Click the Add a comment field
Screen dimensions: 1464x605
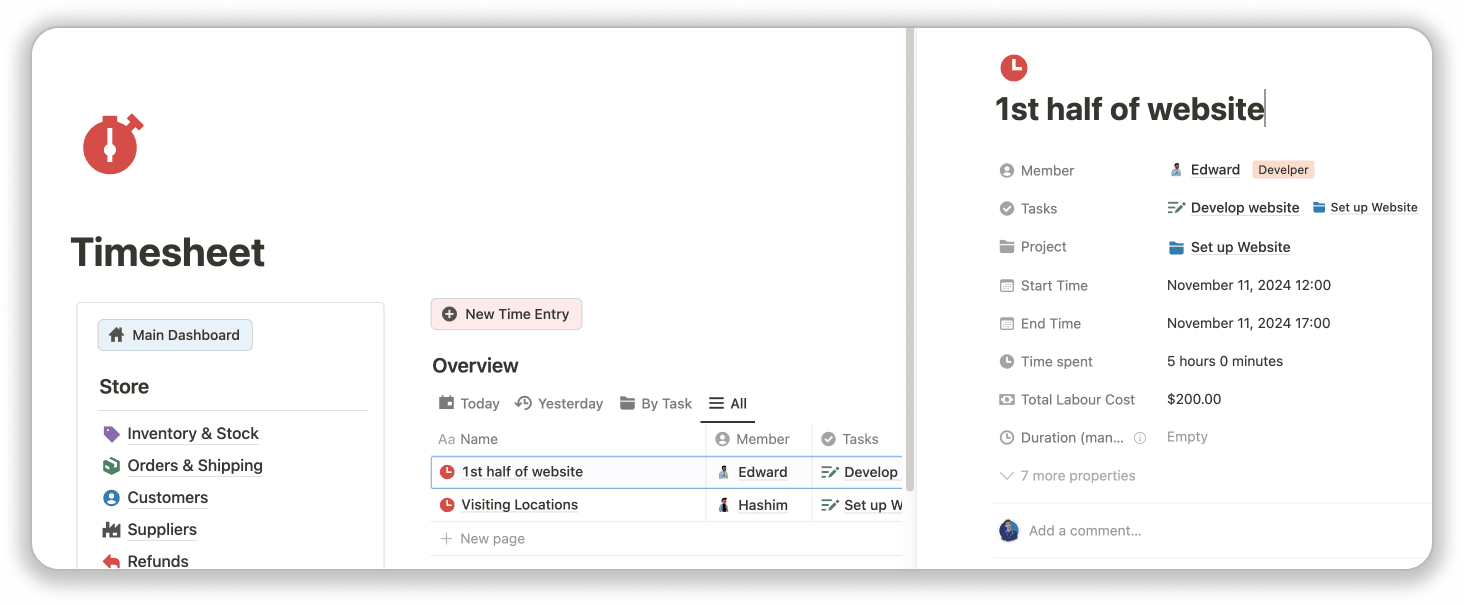pos(1085,530)
